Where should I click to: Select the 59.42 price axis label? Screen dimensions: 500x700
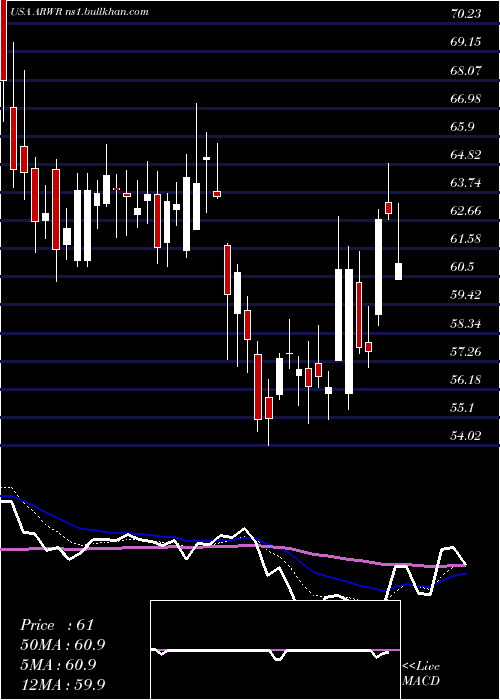point(466,295)
